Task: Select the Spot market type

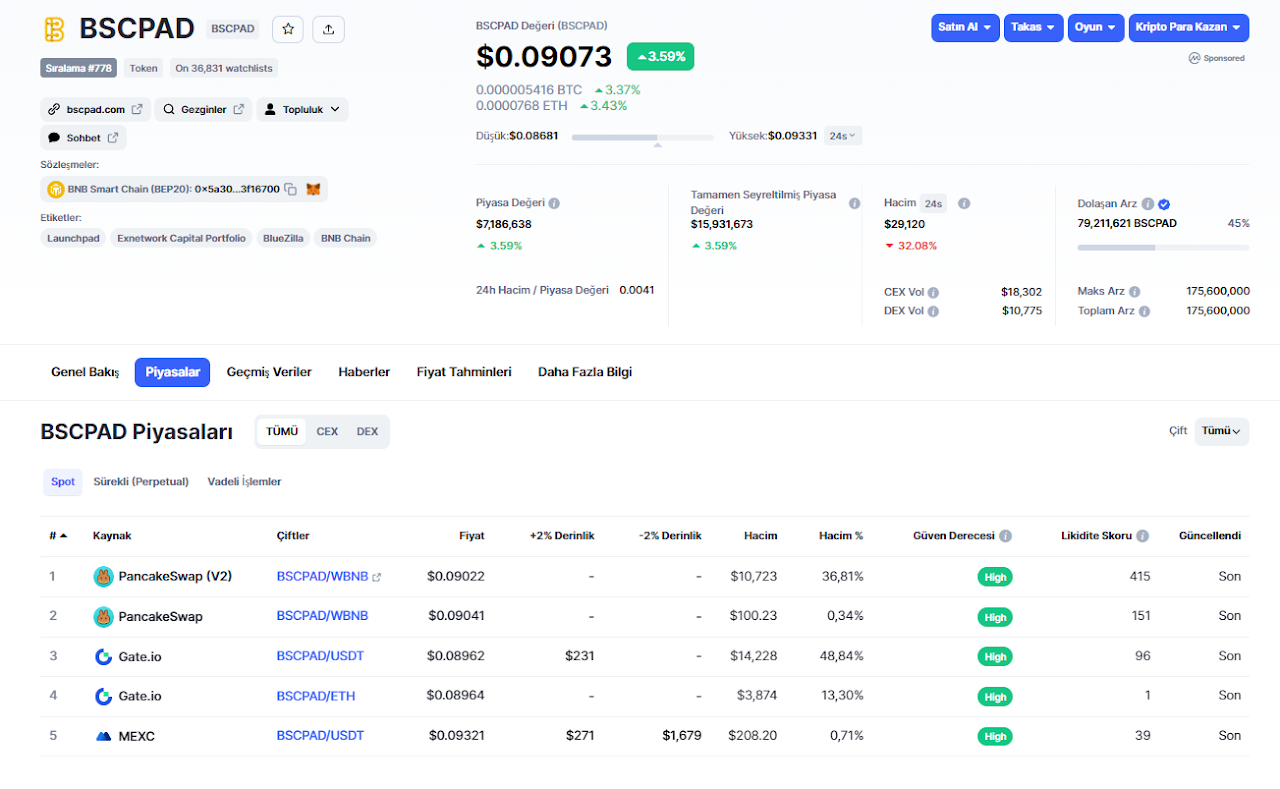Action: click(x=63, y=482)
